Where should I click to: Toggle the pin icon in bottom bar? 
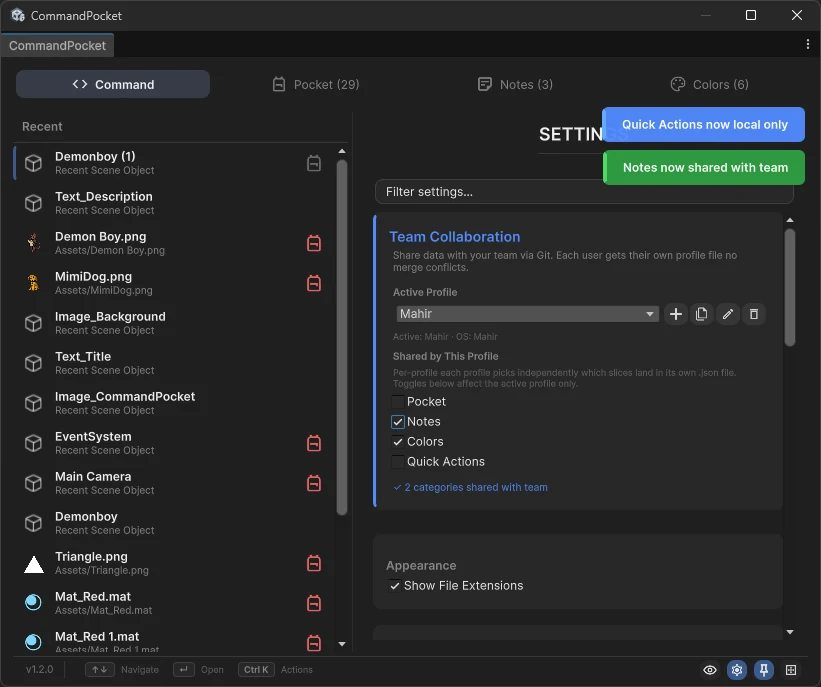point(764,670)
